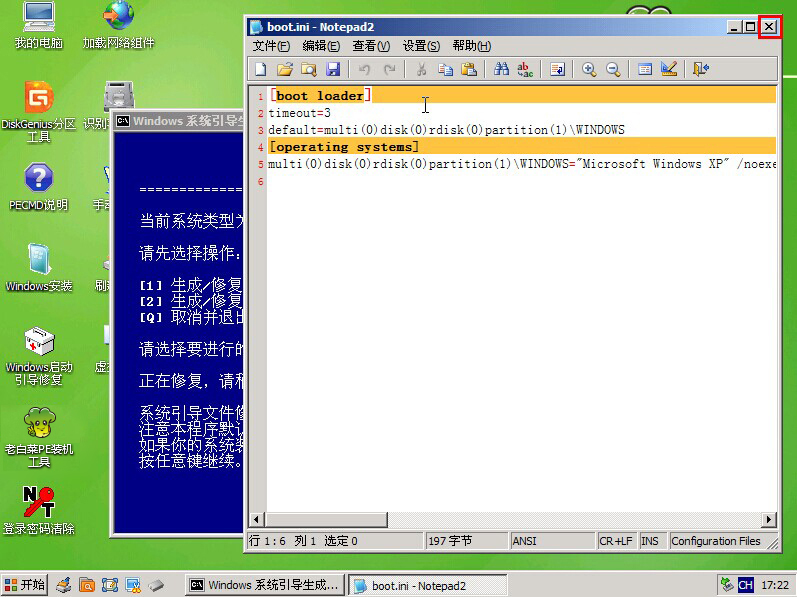Open the Windows安装 desktop icon
This screenshot has height=597, width=797.
click(39, 268)
